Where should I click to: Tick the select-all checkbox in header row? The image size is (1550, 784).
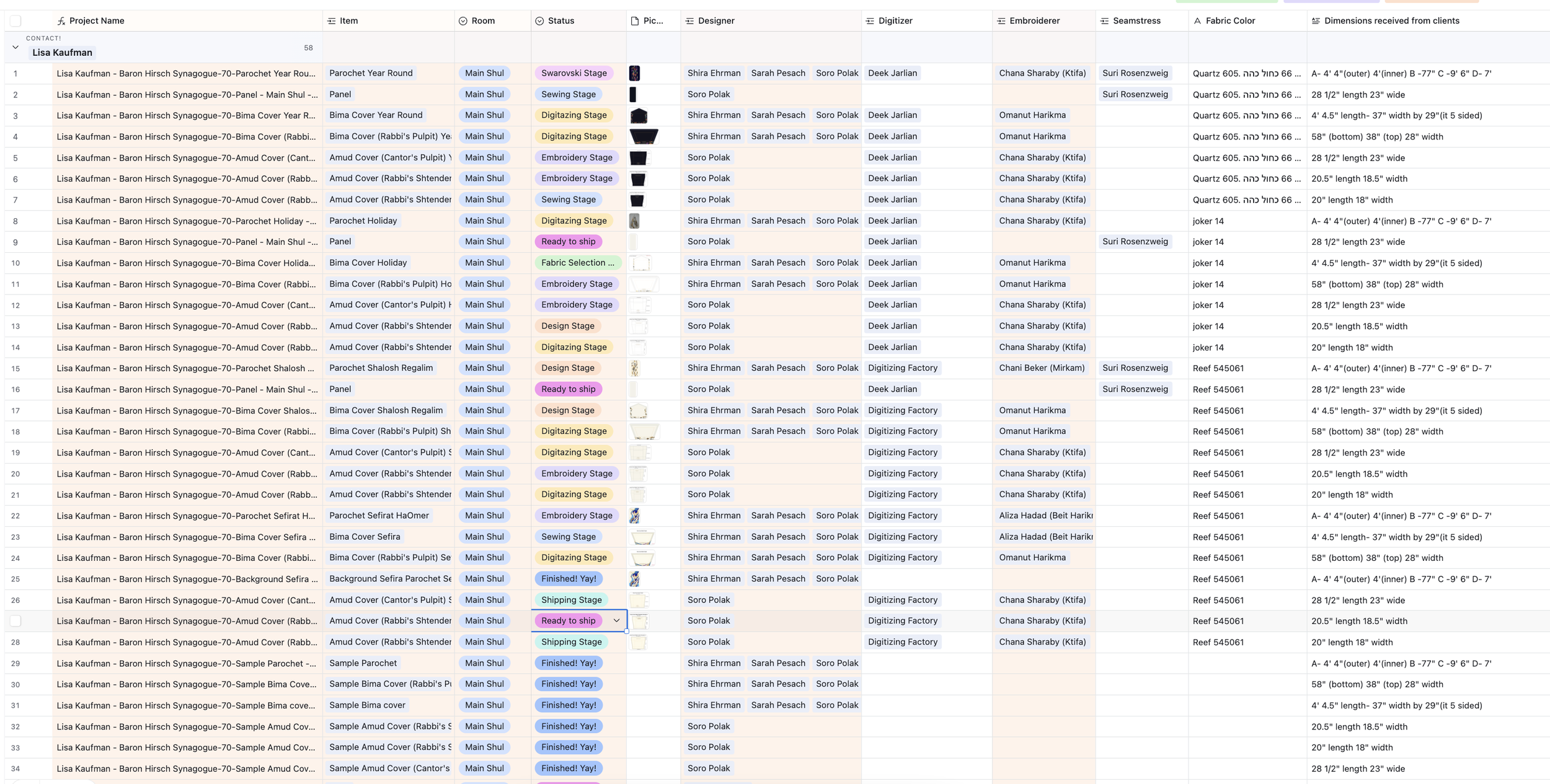15,21
